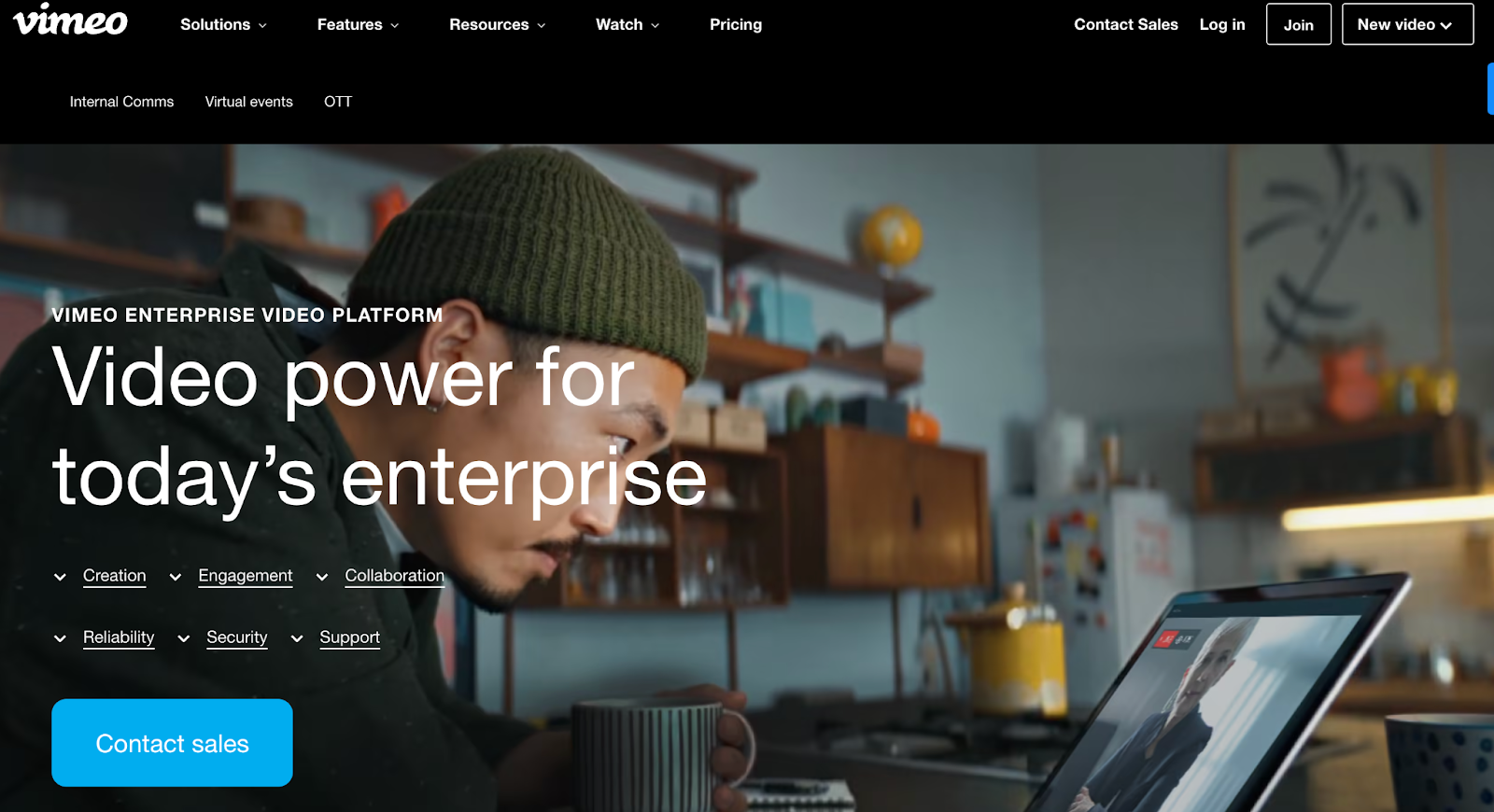1494x812 pixels.
Task: Open the OTT tab
Action: pyautogui.click(x=338, y=102)
